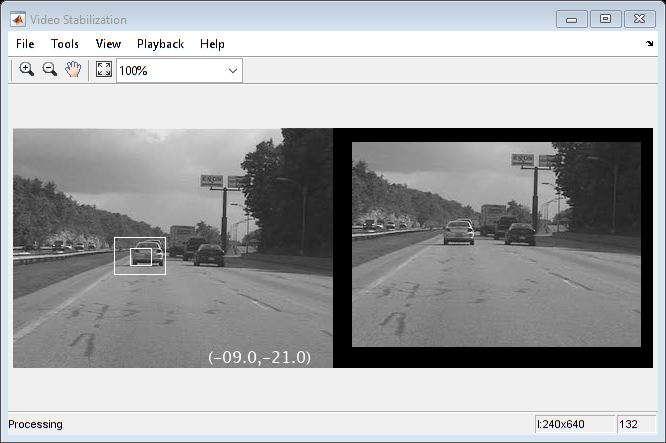
Task: Expand the 100% zoom dropdown arrow
Action: pyautogui.click(x=233, y=71)
